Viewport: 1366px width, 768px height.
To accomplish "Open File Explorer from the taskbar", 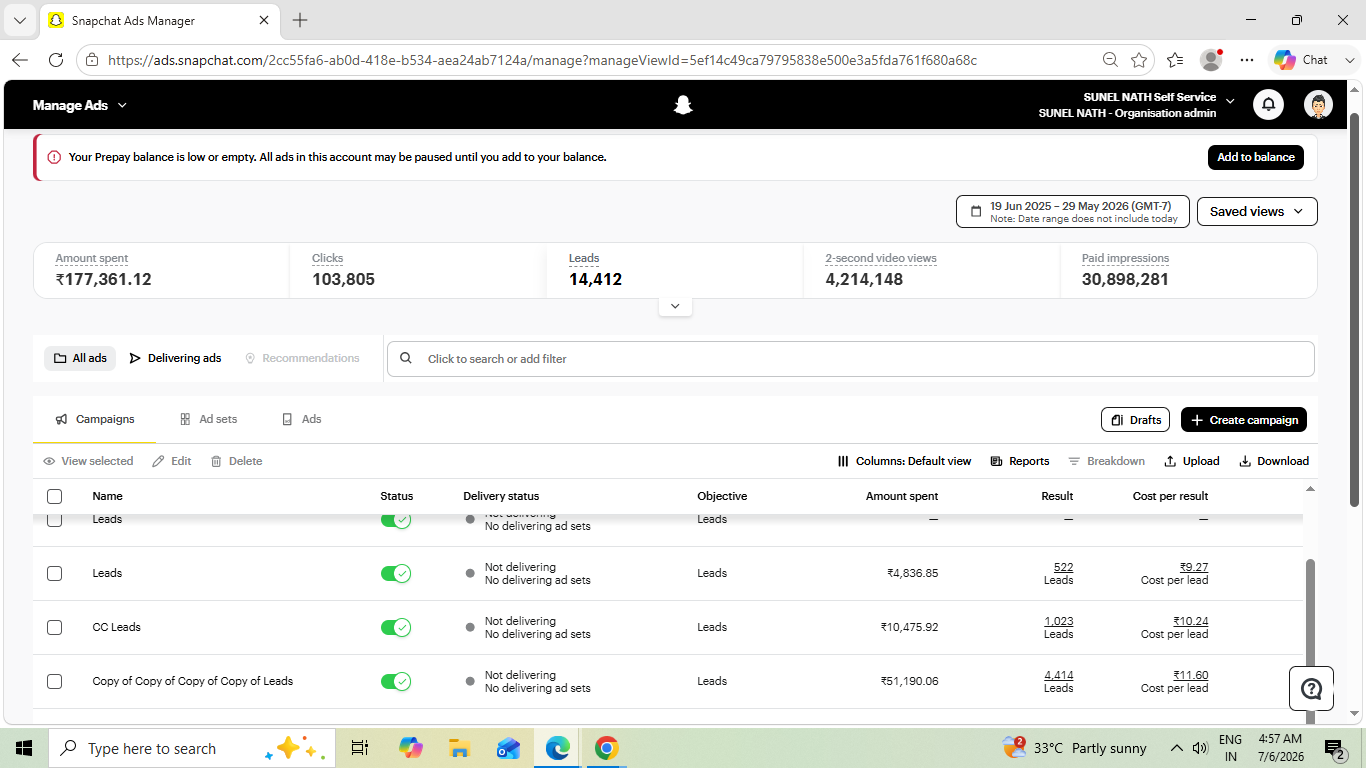I will 459,748.
